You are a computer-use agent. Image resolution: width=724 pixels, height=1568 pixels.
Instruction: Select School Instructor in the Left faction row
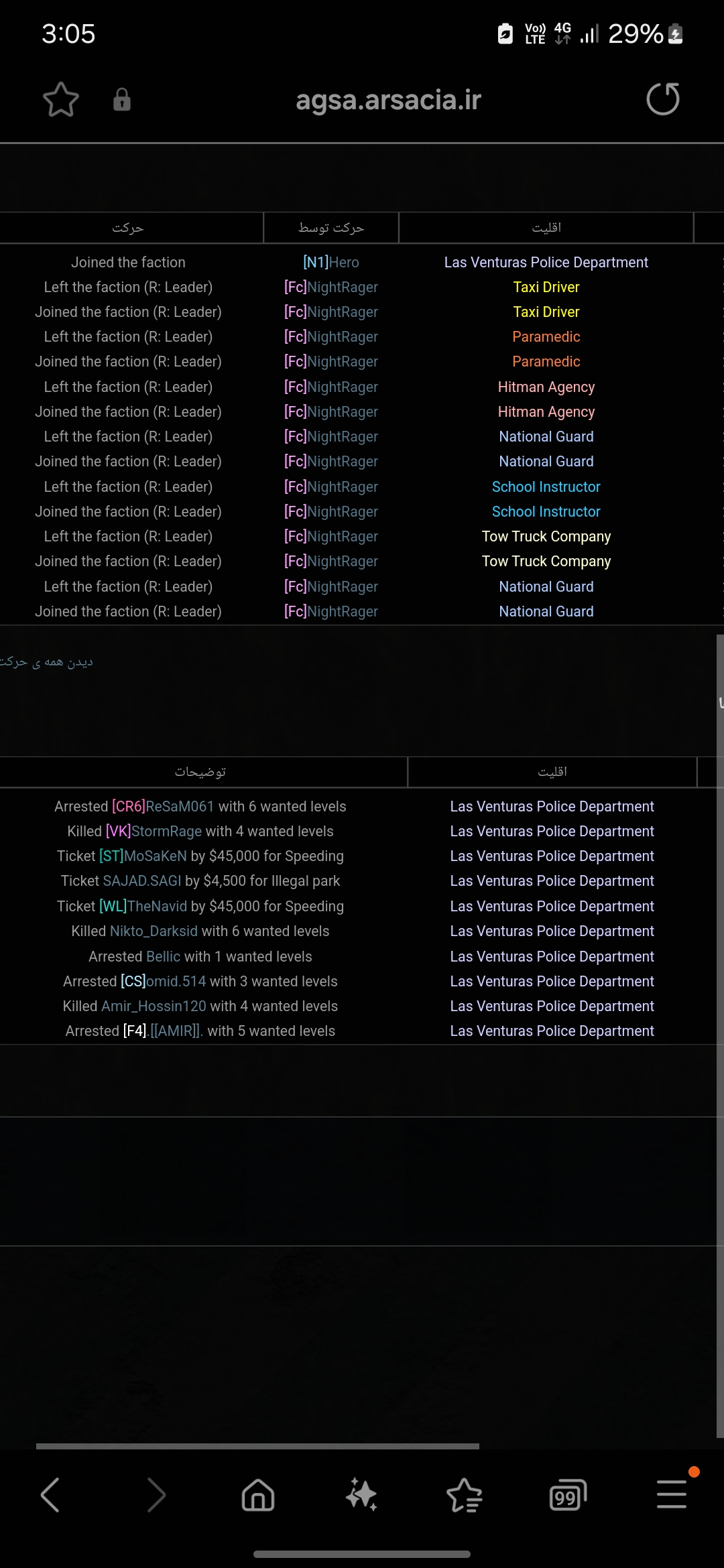pos(546,486)
